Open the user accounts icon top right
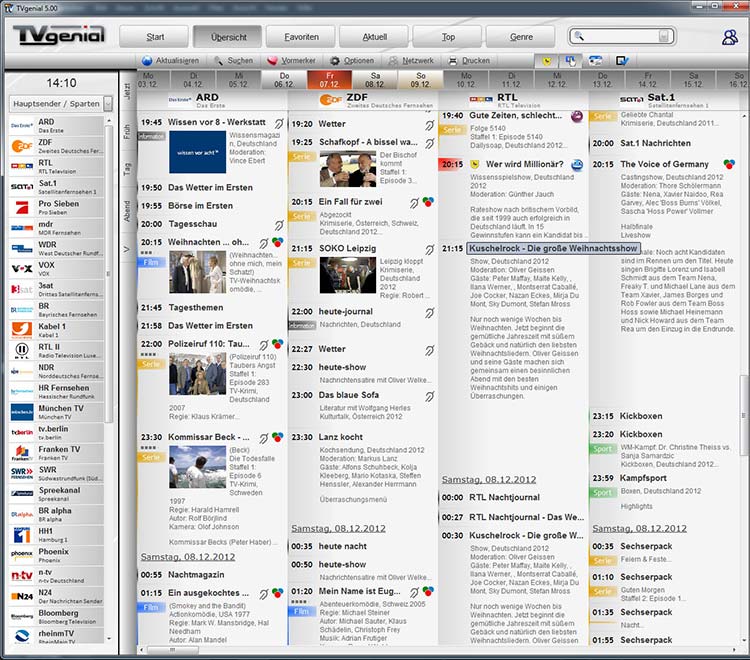 tap(729, 37)
